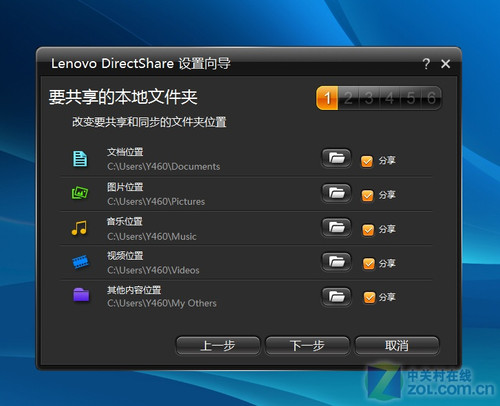
Task: Go back with 上一步 button
Action: 218,346
